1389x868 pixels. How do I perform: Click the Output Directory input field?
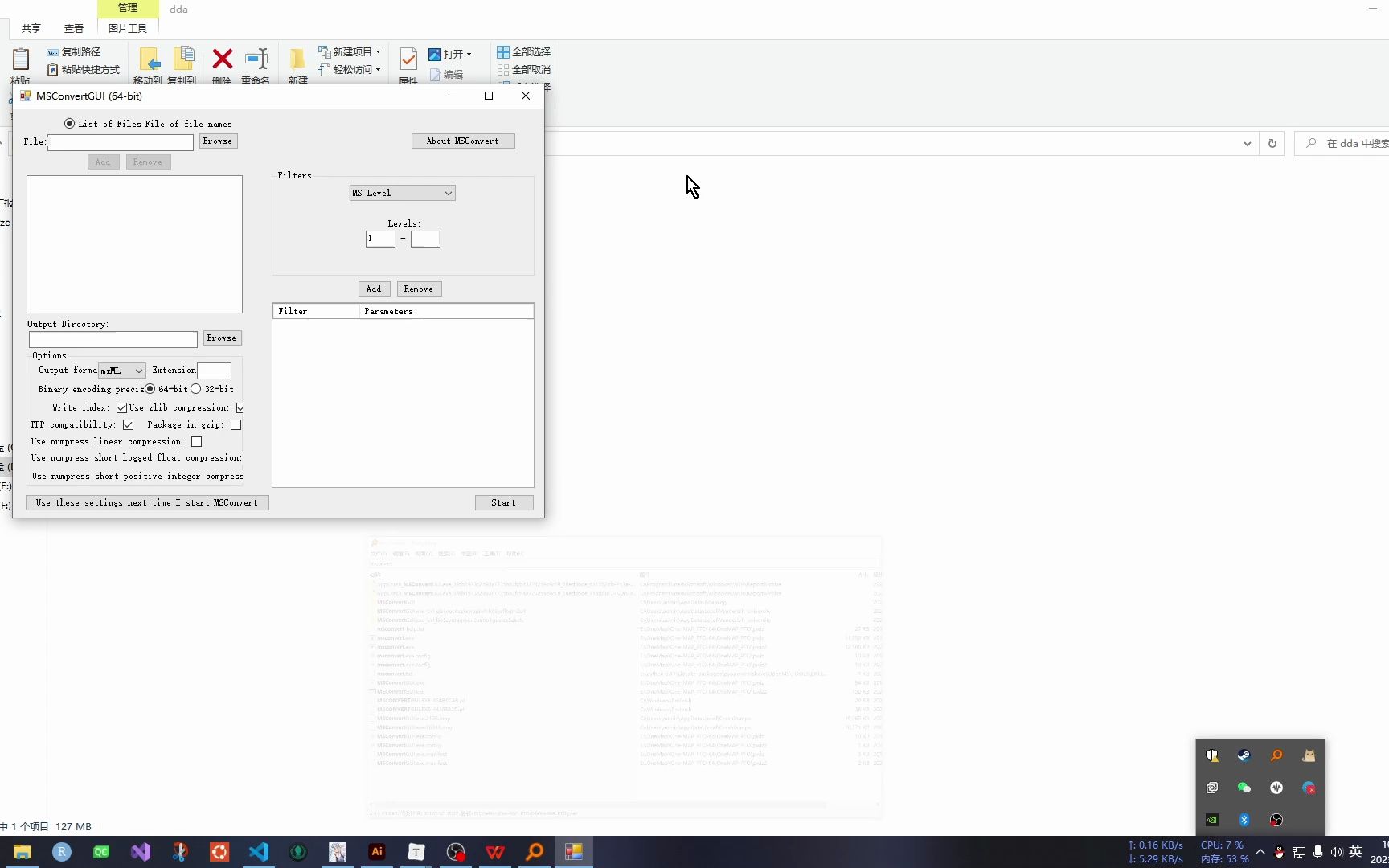click(113, 340)
